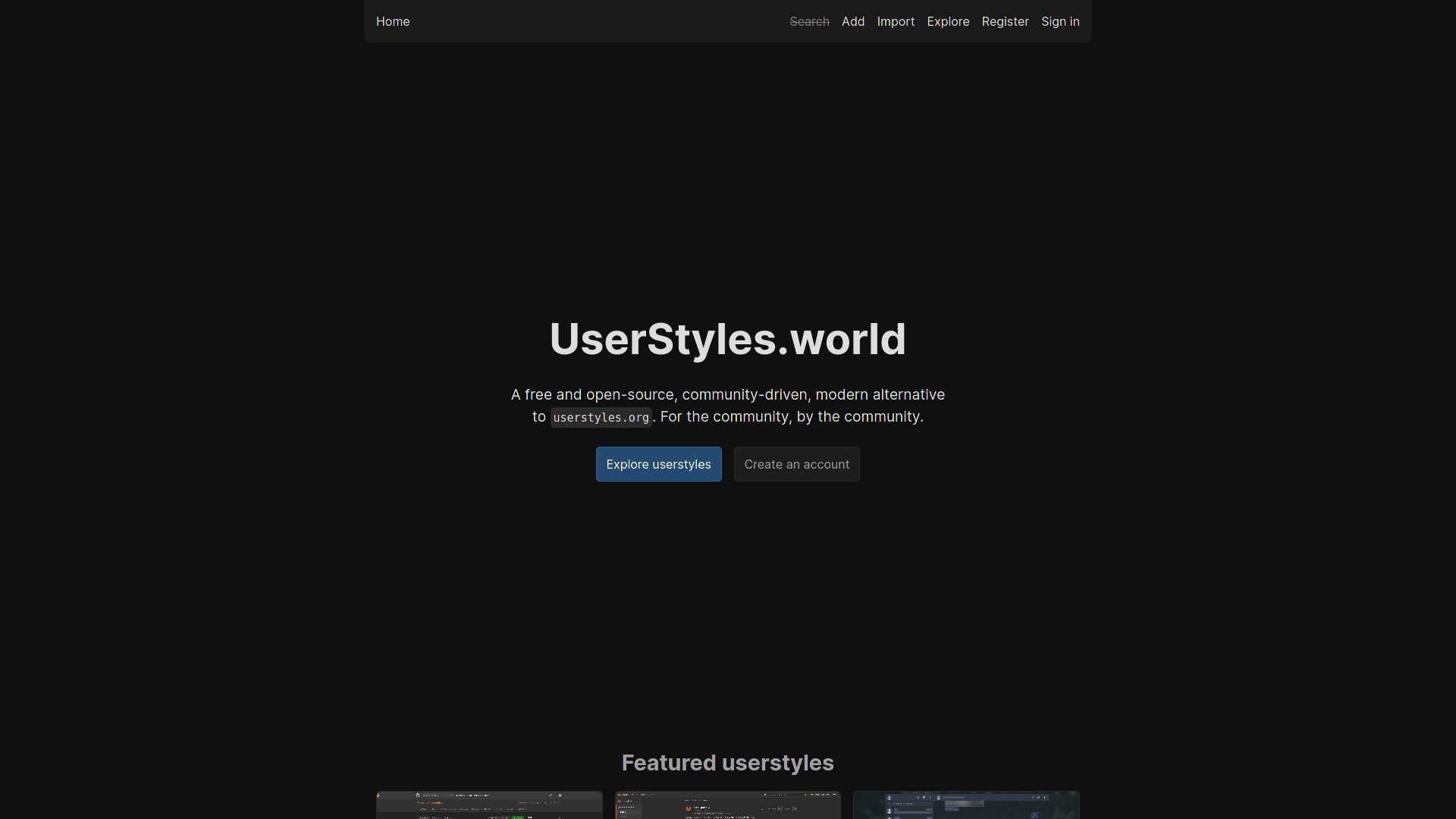This screenshot has height=819, width=1456.
Task: Open the Sign in link
Action: click(x=1060, y=21)
